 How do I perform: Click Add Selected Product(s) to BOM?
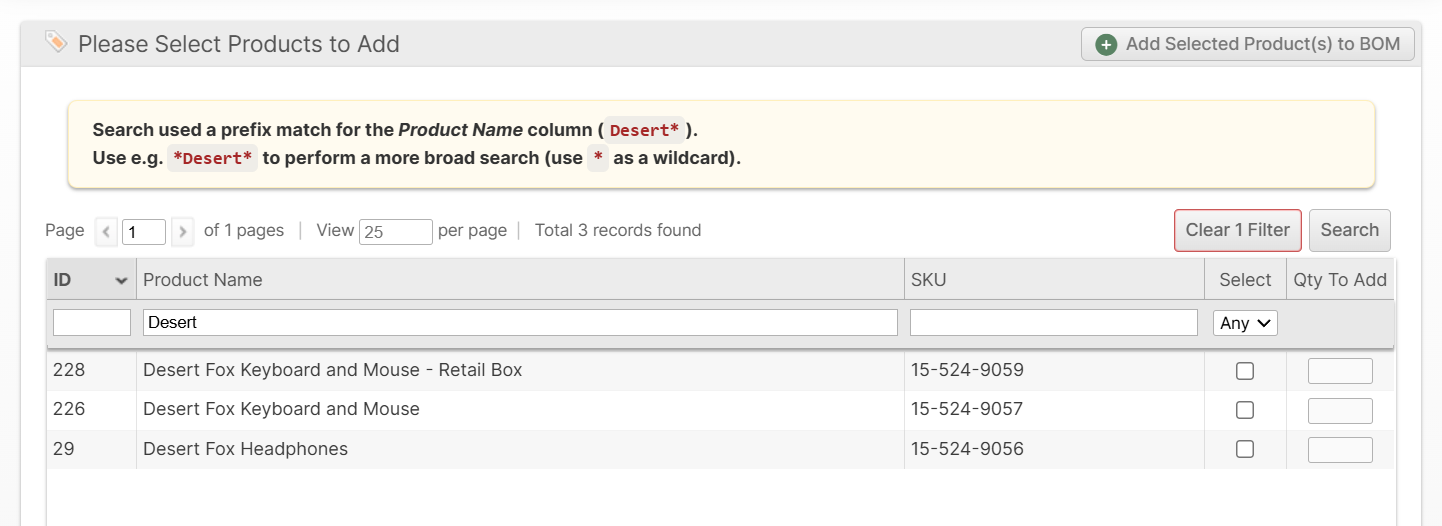click(x=1248, y=44)
